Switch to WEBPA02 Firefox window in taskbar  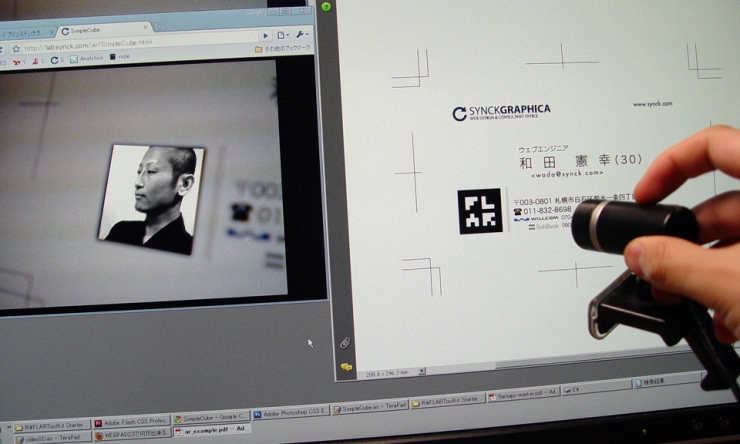(x=132, y=434)
